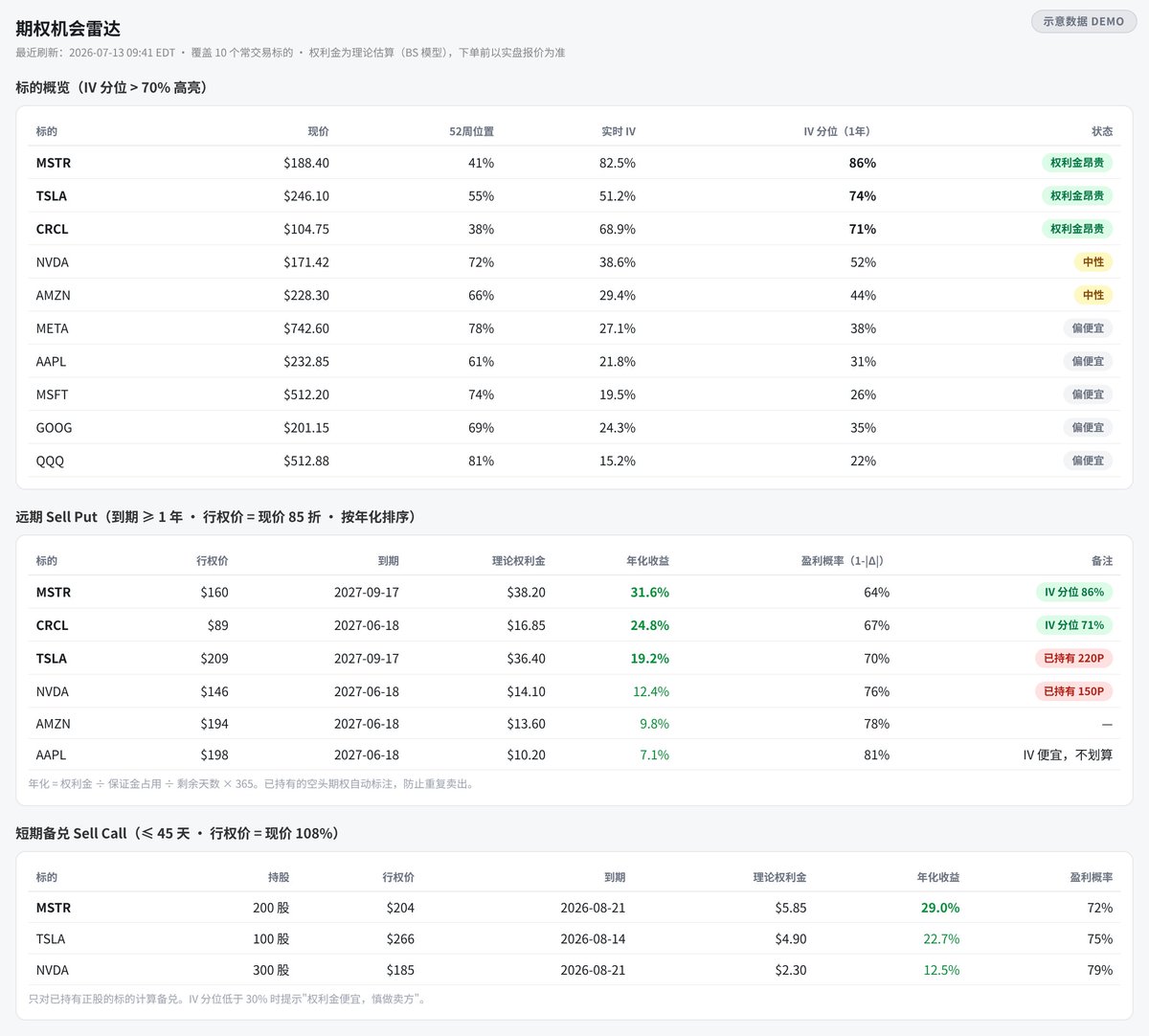Click MSTR ticker in Sell Call table
The height and width of the screenshot is (1036, 1149).
coord(54,908)
